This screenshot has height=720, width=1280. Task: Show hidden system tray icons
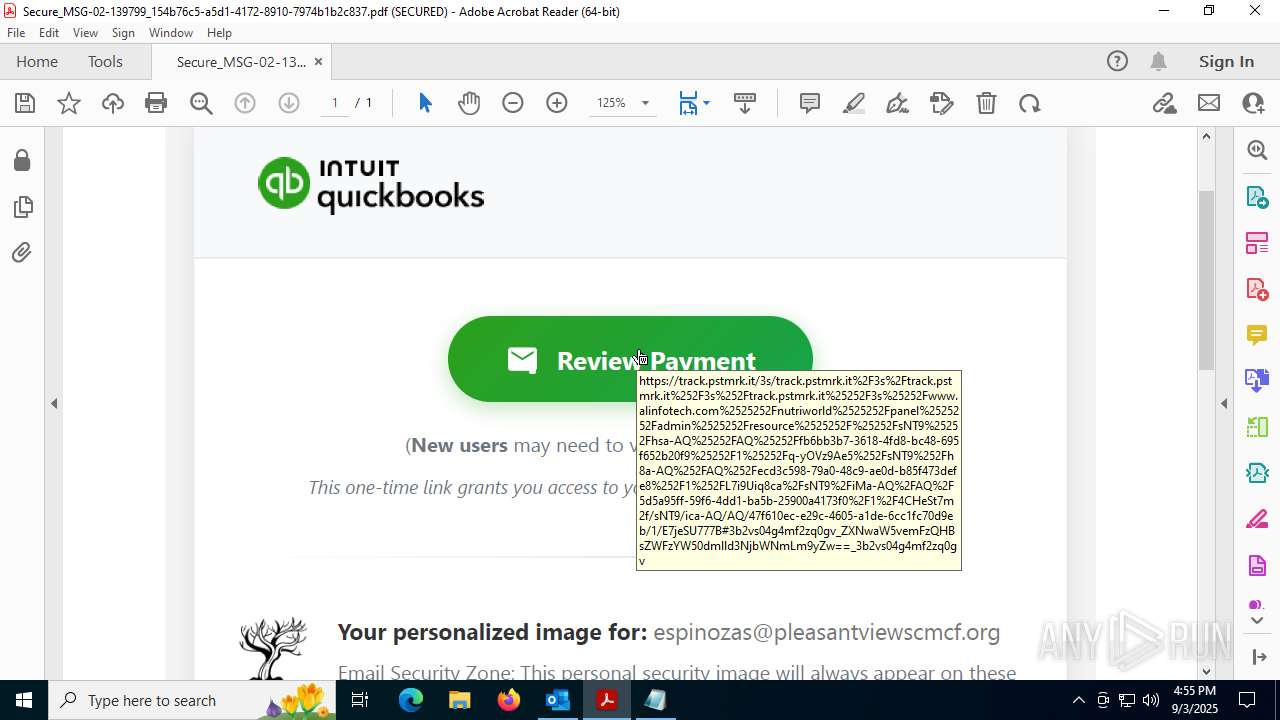tap(1078, 700)
